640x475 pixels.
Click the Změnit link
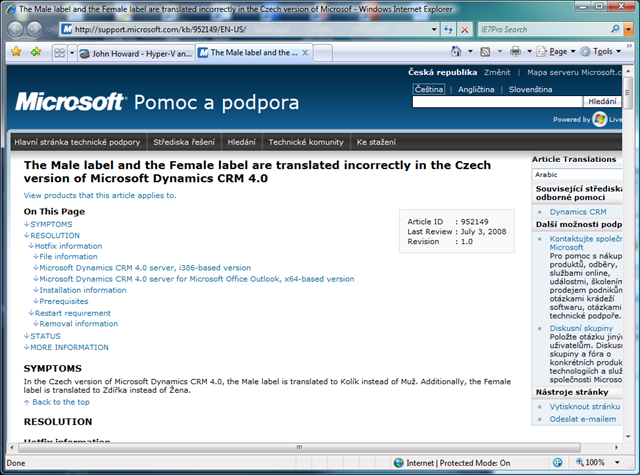pos(497,72)
